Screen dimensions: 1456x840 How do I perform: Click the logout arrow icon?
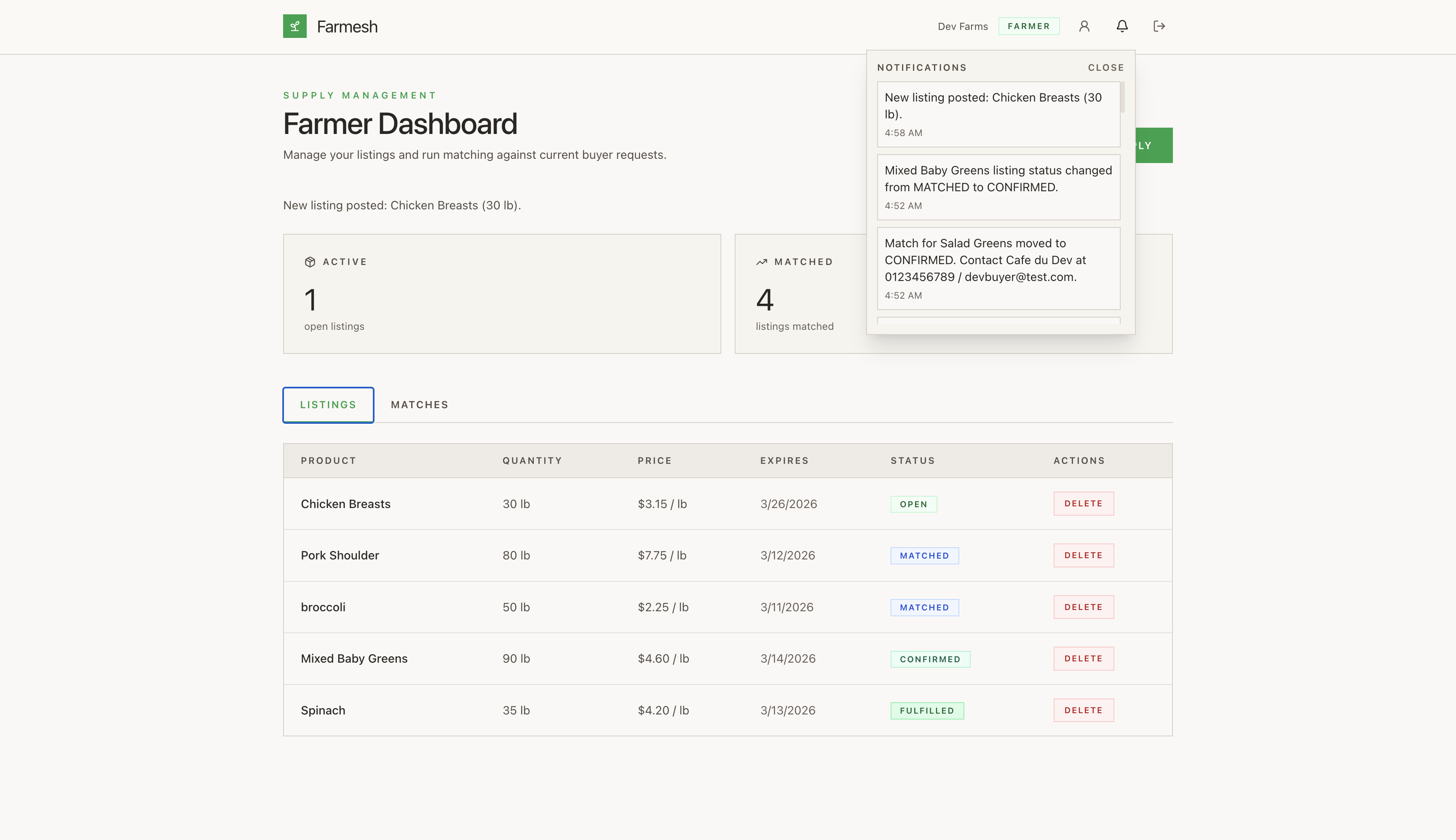pyautogui.click(x=1159, y=27)
